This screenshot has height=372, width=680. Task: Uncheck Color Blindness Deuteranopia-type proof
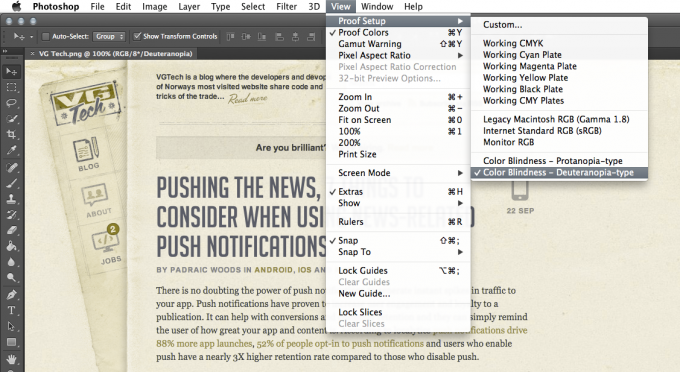pos(559,173)
